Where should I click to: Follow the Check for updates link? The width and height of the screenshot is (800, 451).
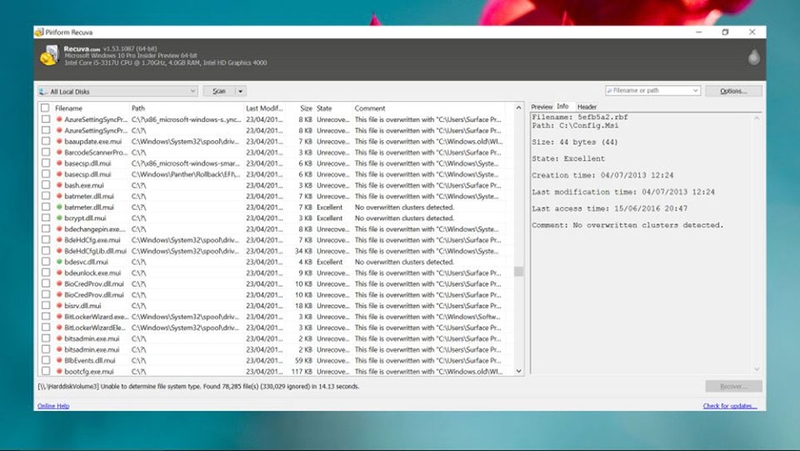click(730, 406)
